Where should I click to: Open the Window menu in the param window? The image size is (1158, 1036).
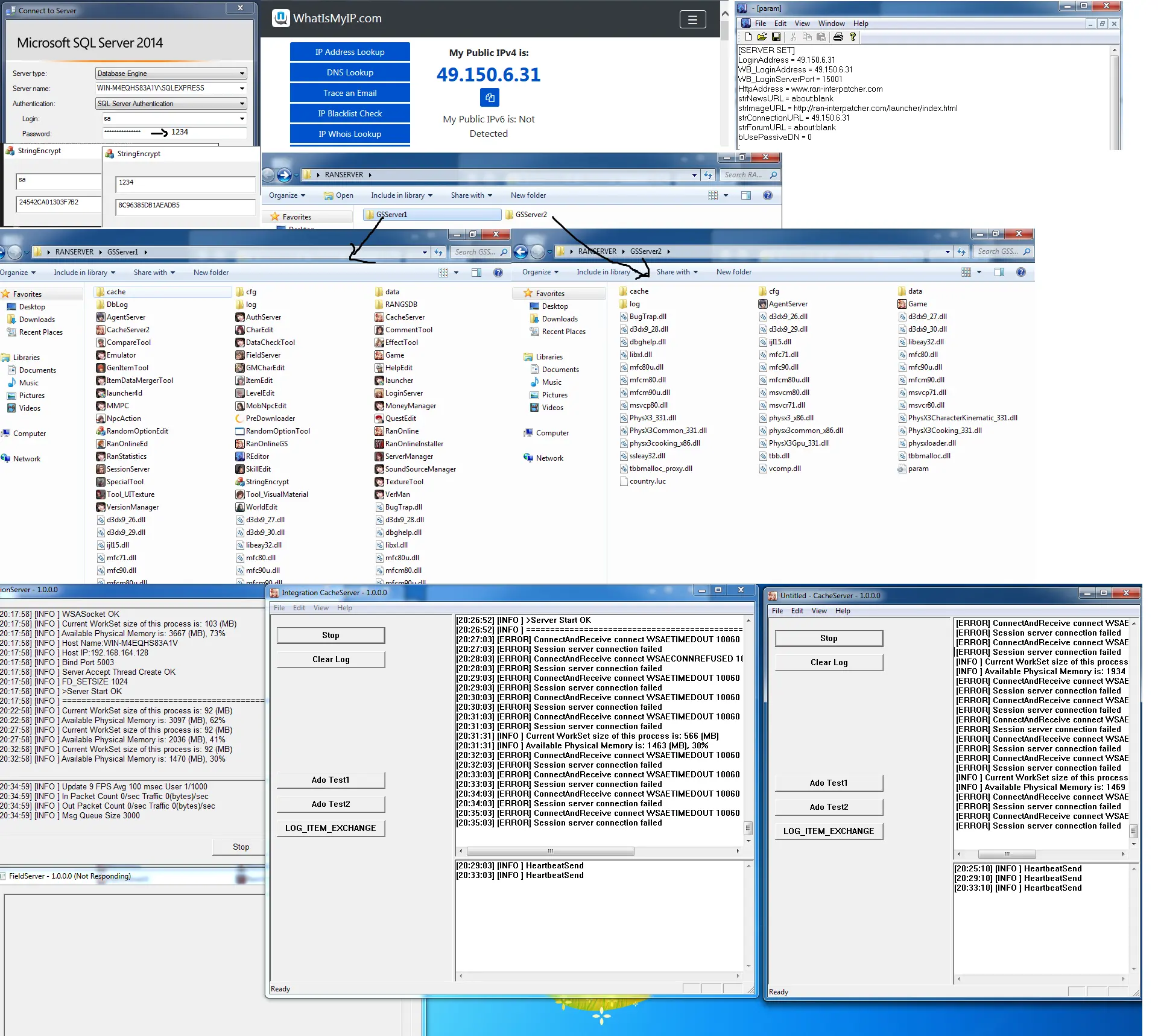[x=831, y=24]
